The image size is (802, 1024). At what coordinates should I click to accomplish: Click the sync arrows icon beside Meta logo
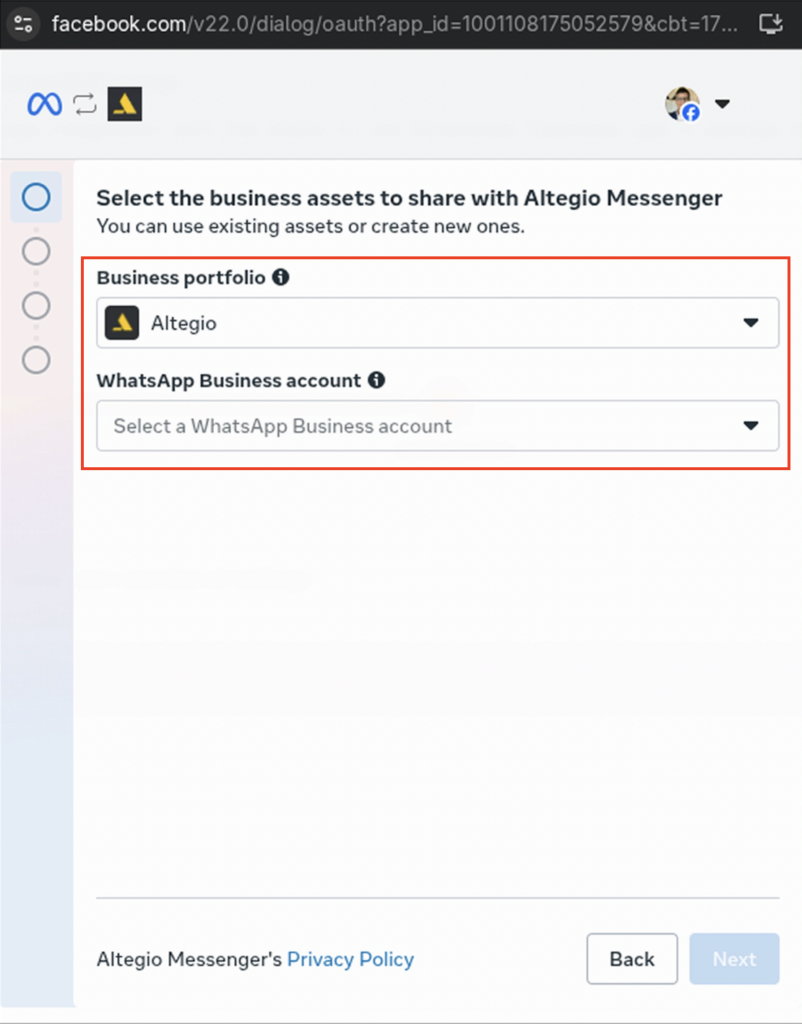(x=85, y=104)
